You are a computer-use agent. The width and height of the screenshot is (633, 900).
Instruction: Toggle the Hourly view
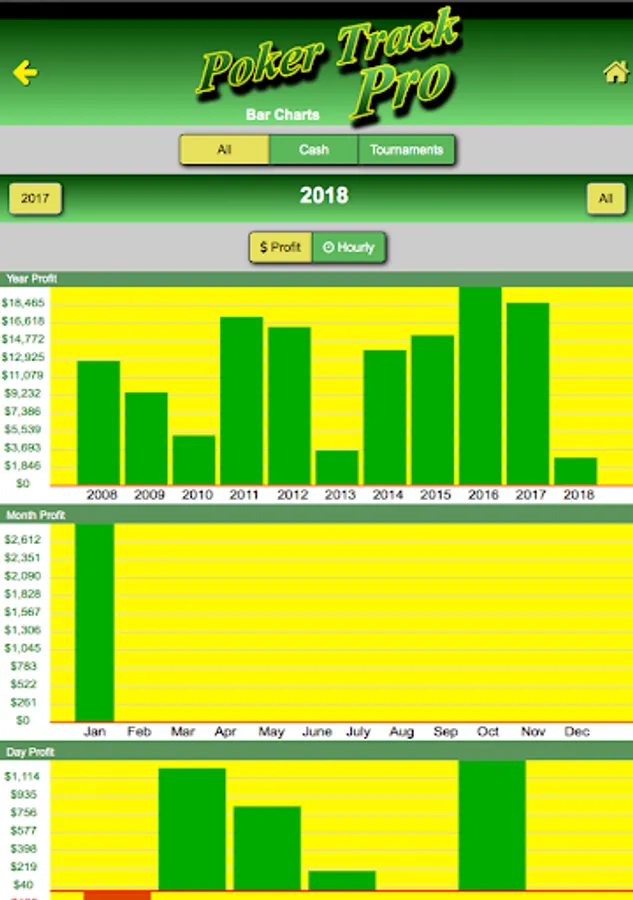348,247
